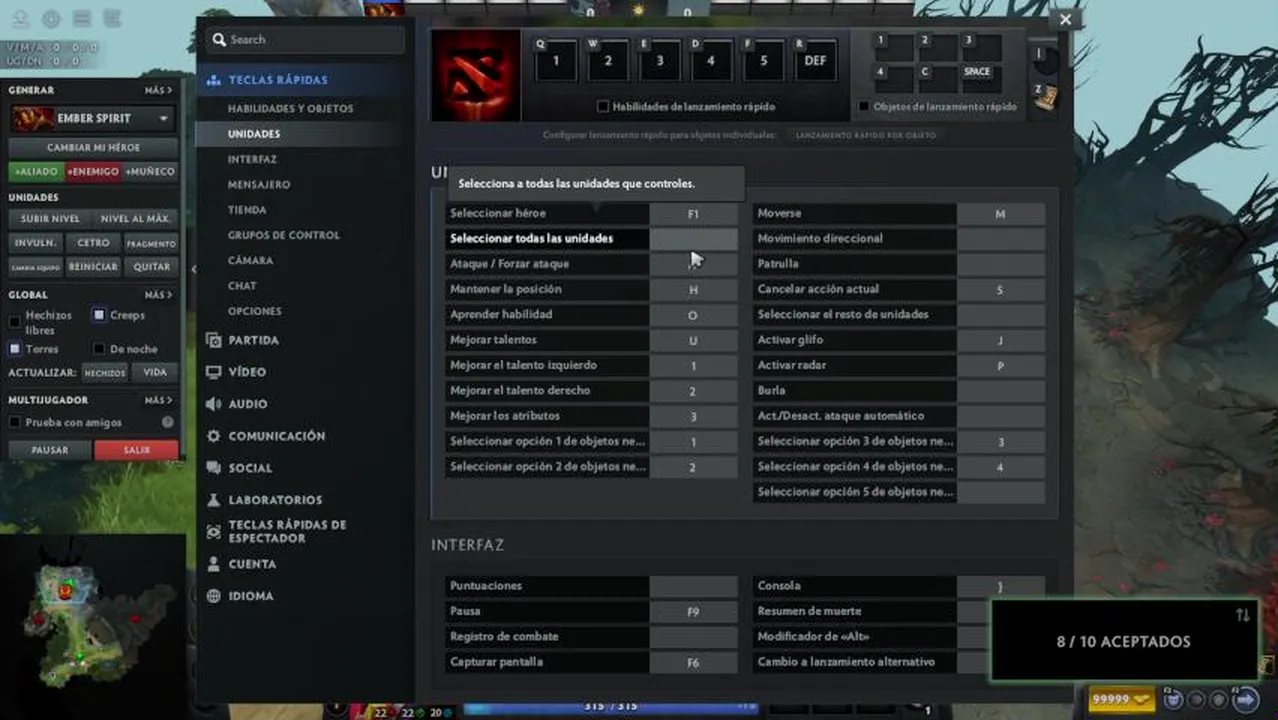Click the Cuenta person icon
Screen dimensions: 1278x720
pyautogui.click(x=213, y=564)
